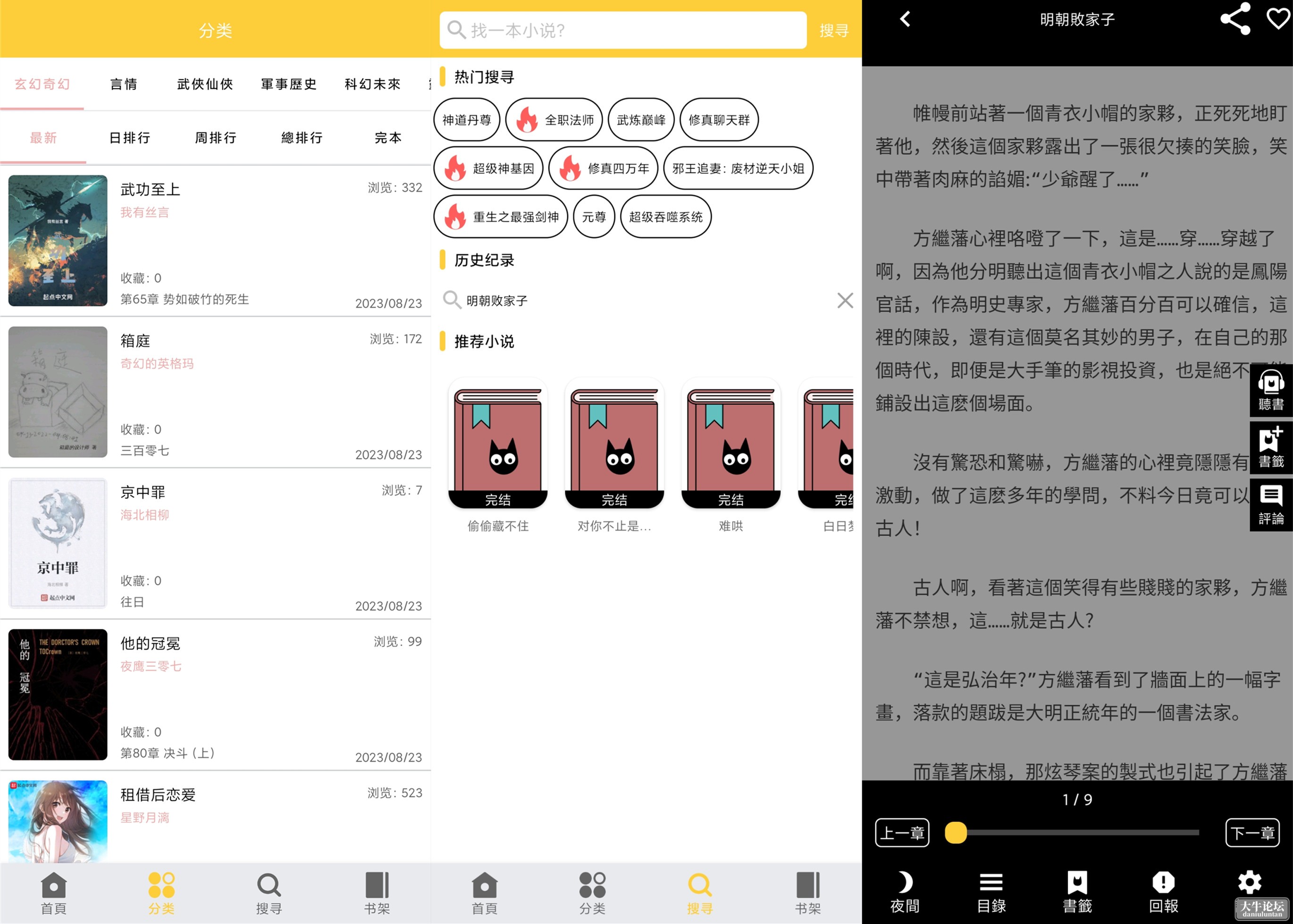
Task: Tap the back arrow in the reader header
Action: point(905,19)
